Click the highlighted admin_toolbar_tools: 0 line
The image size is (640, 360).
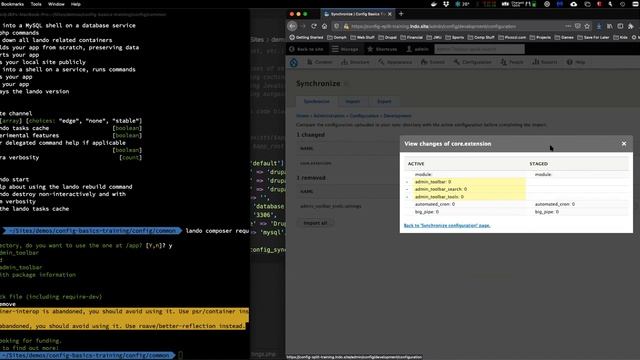(x=469, y=196)
